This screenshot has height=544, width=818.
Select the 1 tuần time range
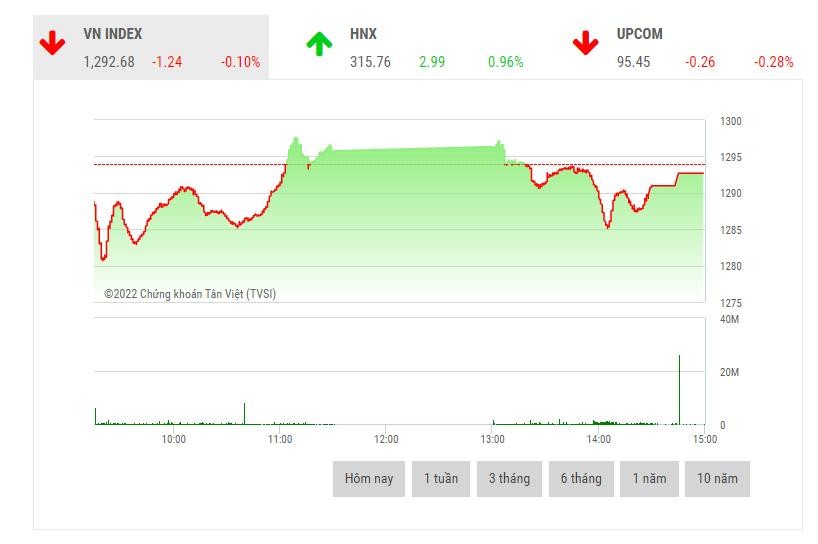[x=440, y=479]
